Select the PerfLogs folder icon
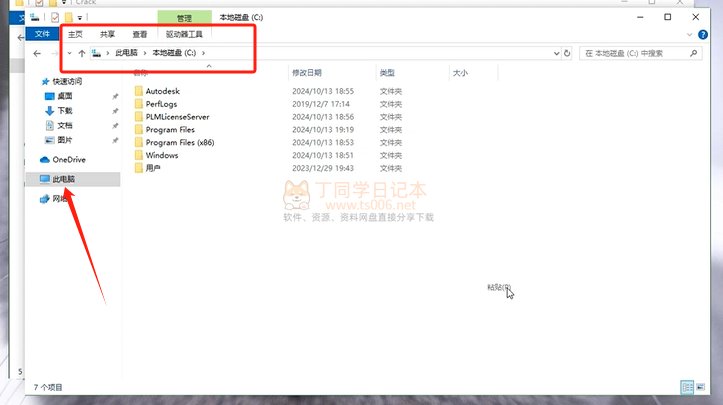723x405 pixels. pos(138,104)
